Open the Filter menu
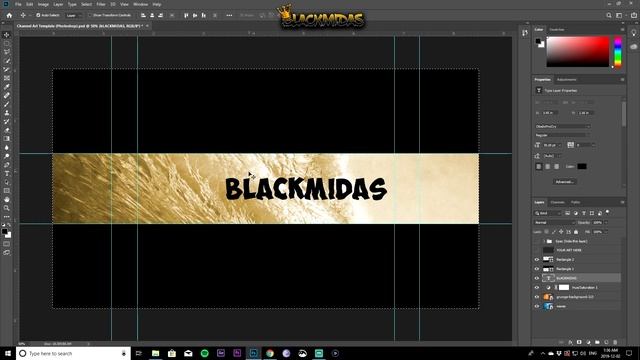This screenshot has height=360, width=640. tap(101, 4)
